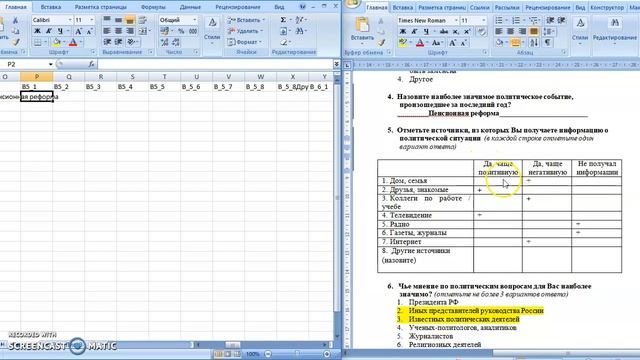Click the bulleted list icon in Word
The image size is (640, 360).
[499, 20]
